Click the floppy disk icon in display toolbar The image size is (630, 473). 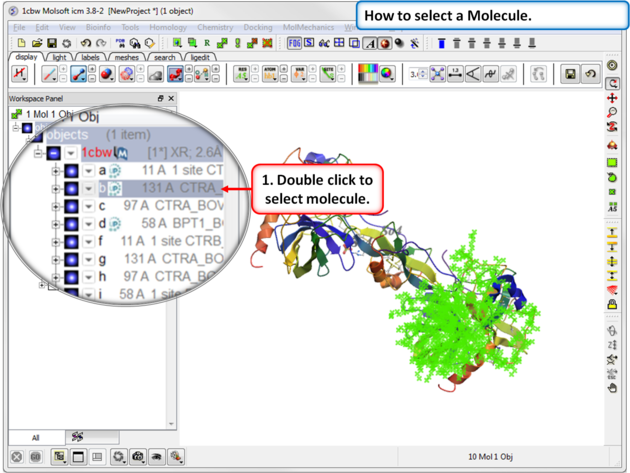coord(570,74)
